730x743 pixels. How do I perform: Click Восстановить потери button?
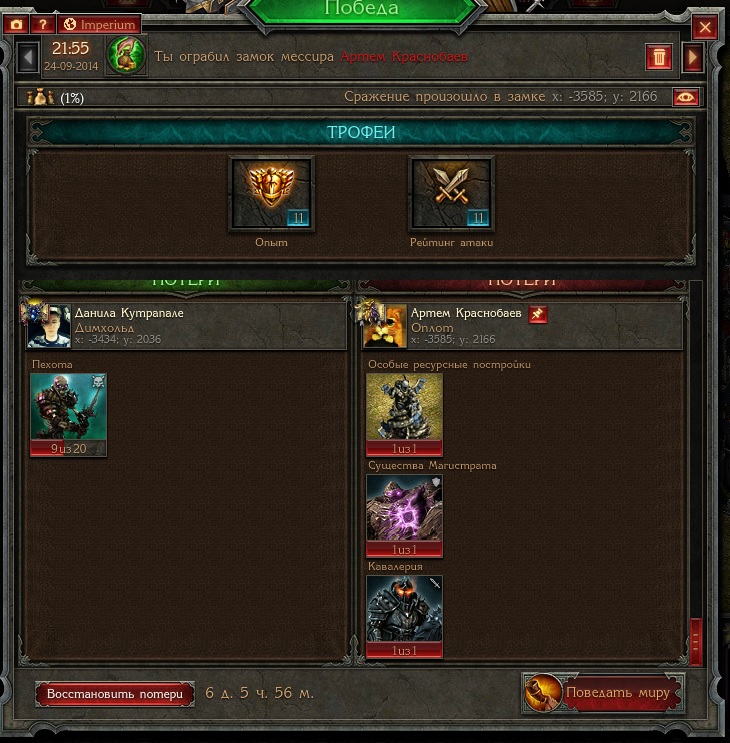pyautogui.click(x=115, y=694)
